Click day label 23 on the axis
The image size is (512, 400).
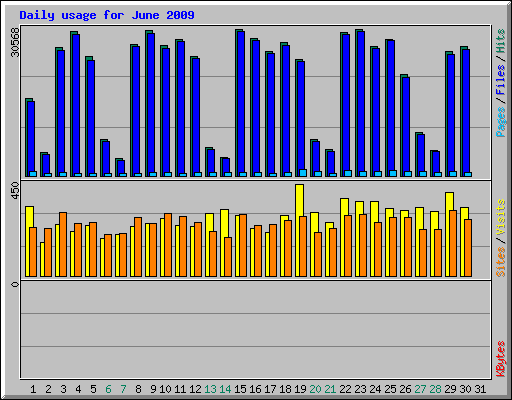[x=360, y=389]
